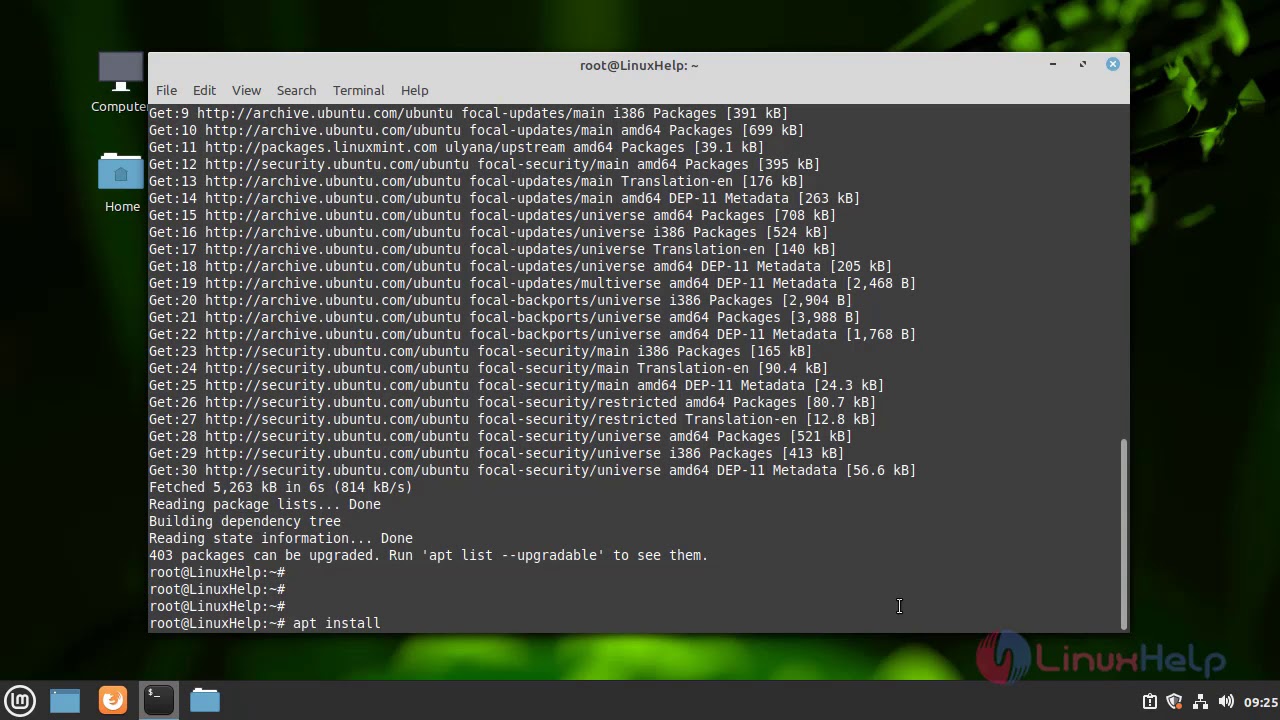Click the 'Reading state information... Done' line
1280x720 pixels.
(280, 538)
